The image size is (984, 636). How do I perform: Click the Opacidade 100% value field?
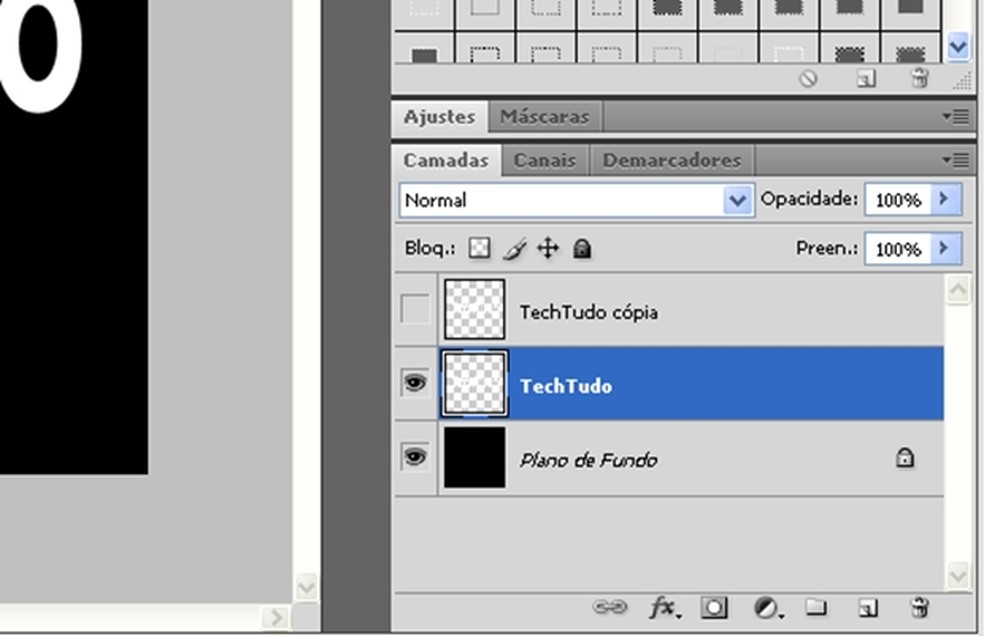coord(898,200)
